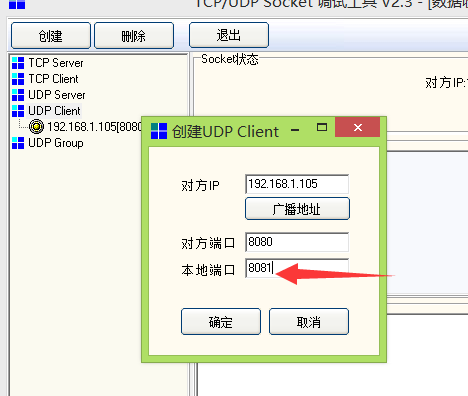The image size is (468, 396).
Task: Click the 创建 button in the toolbar
Action: point(51,35)
